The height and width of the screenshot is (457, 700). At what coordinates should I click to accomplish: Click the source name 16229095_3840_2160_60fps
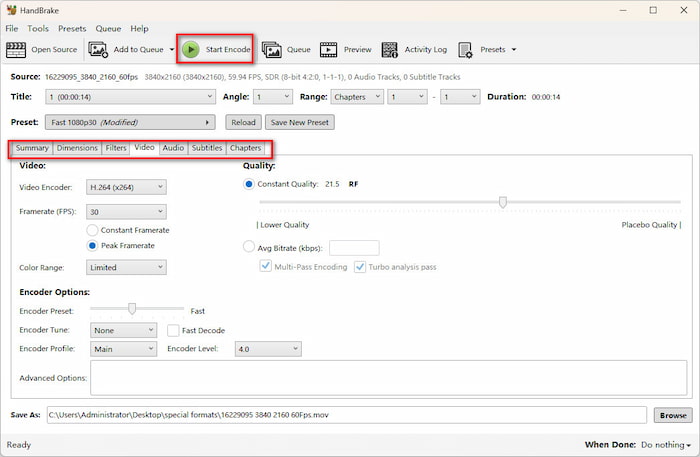coord(91,77)
